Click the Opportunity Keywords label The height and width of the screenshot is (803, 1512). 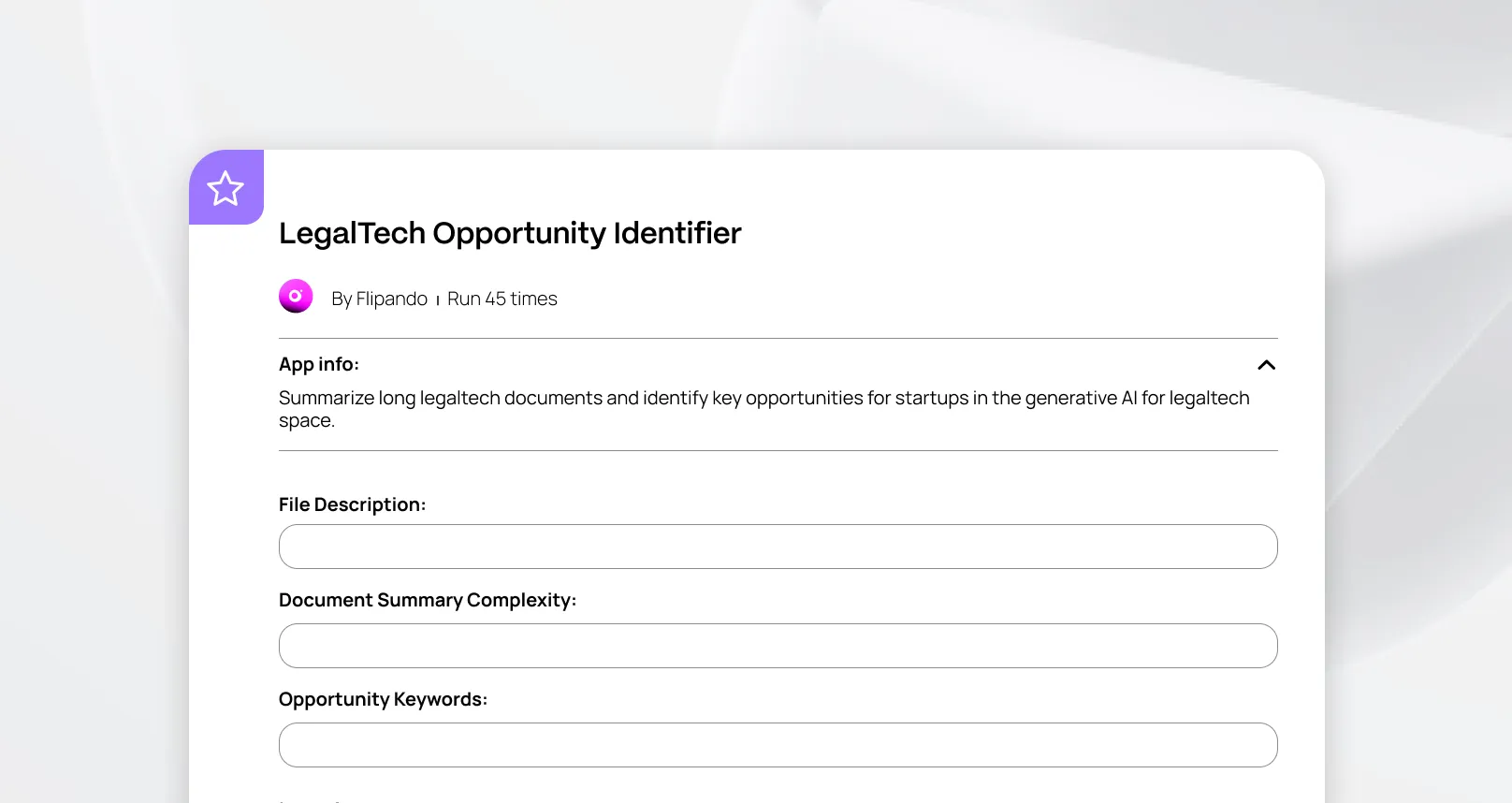tap(383, 699)
